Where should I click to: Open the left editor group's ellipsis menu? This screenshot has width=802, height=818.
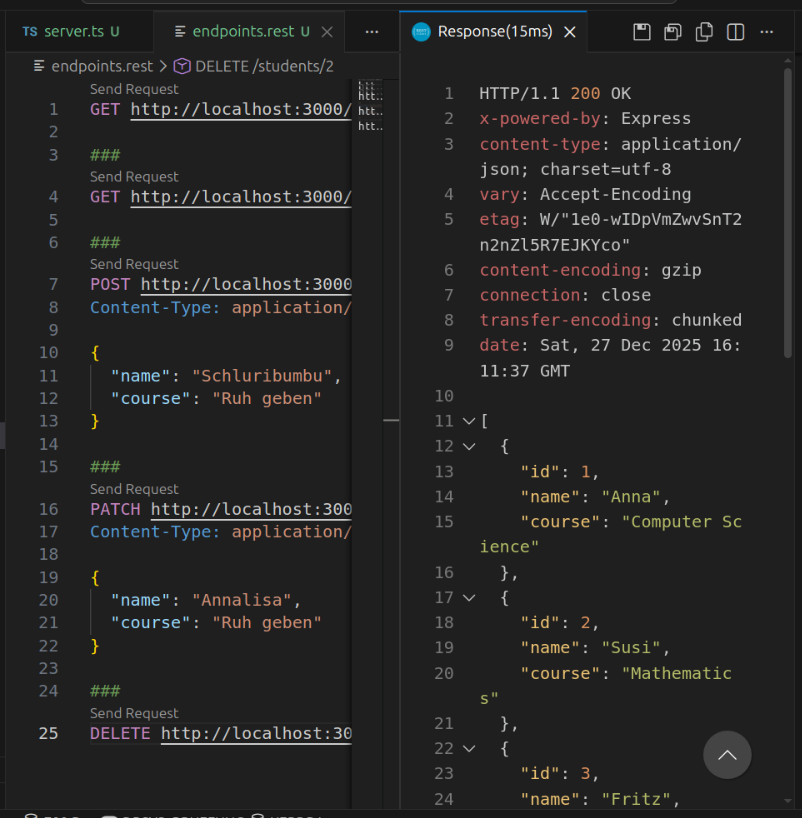coord(372,32)
